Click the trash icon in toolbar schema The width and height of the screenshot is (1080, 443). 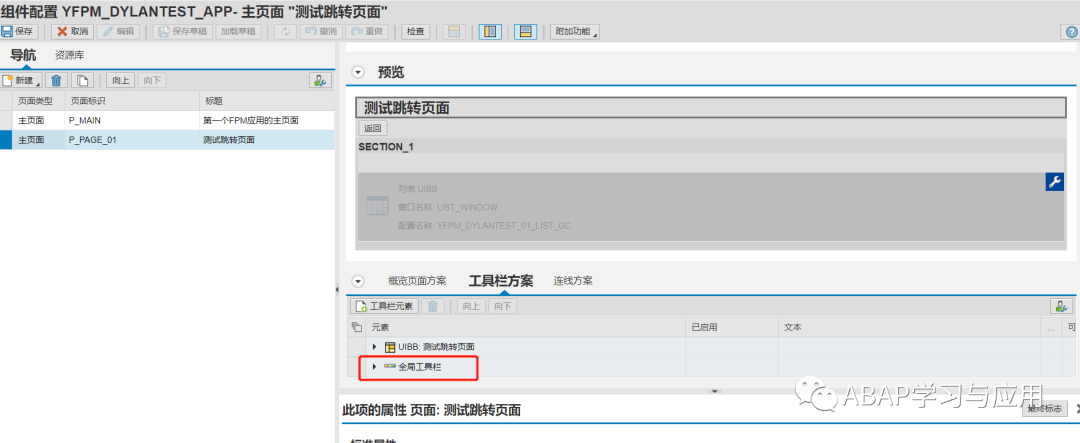click(x=433, y=307)
